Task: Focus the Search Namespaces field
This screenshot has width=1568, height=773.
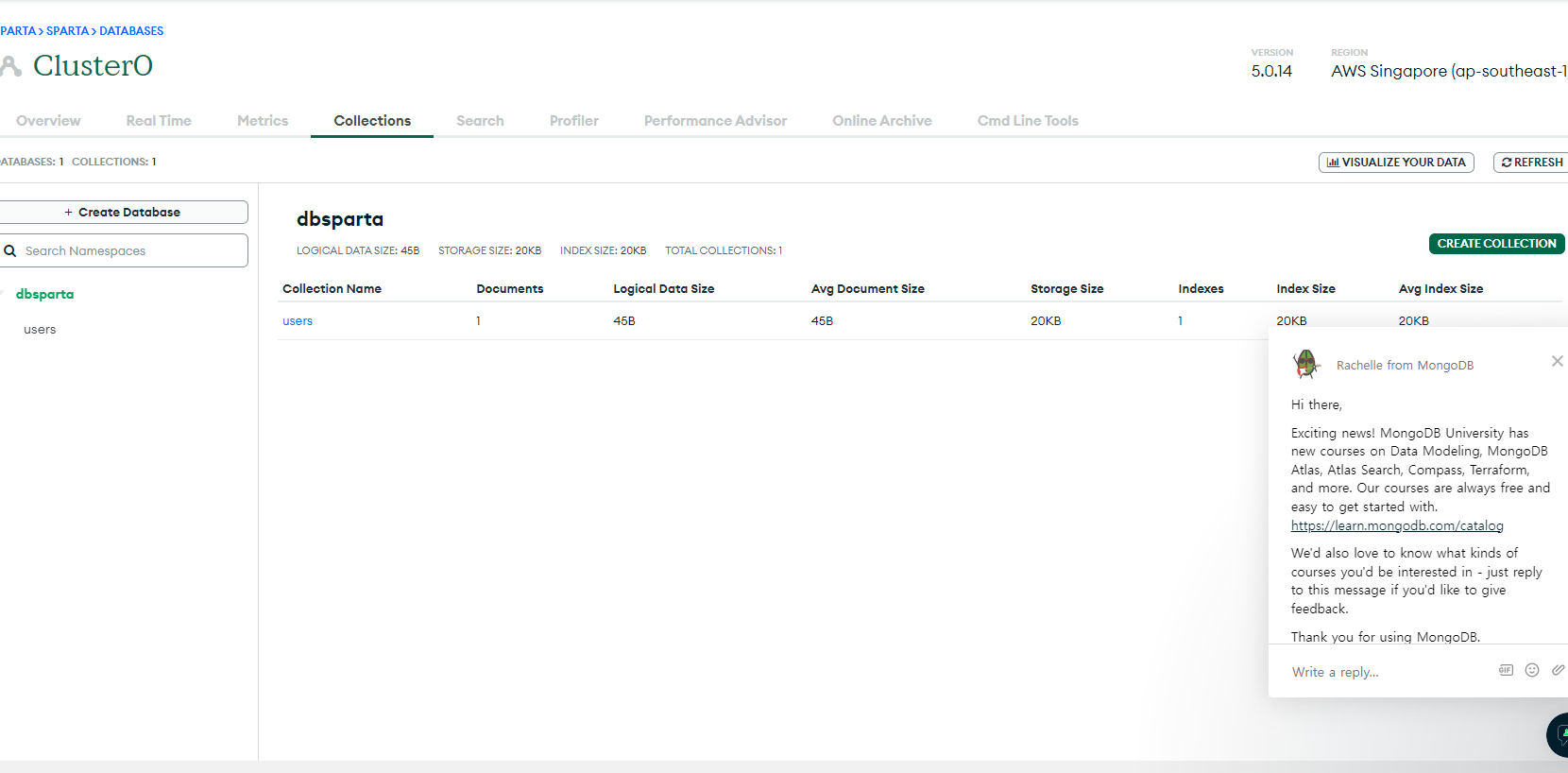Action: pyautogui.click(x=123, y=250)
